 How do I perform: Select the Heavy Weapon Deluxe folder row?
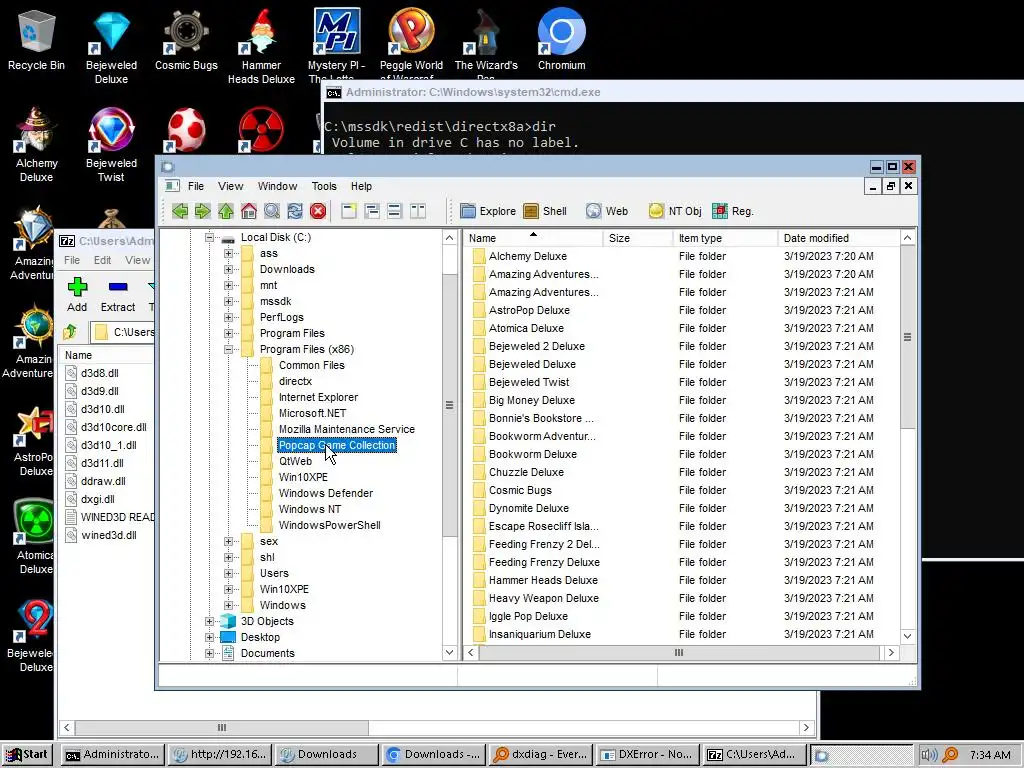(681, 598)
